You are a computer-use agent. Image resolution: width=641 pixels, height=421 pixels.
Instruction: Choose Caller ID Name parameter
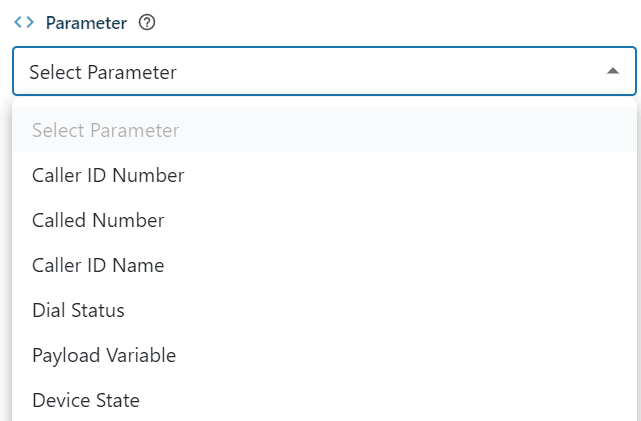pyautogui.click(x=98, y=265)
